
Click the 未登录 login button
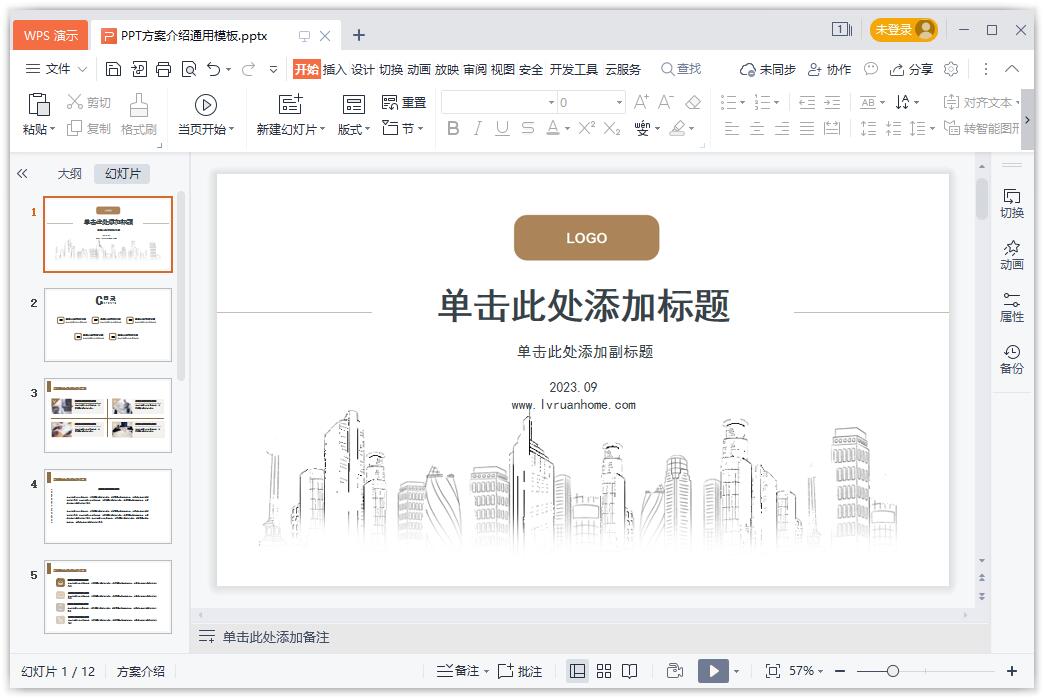point(903,30)
